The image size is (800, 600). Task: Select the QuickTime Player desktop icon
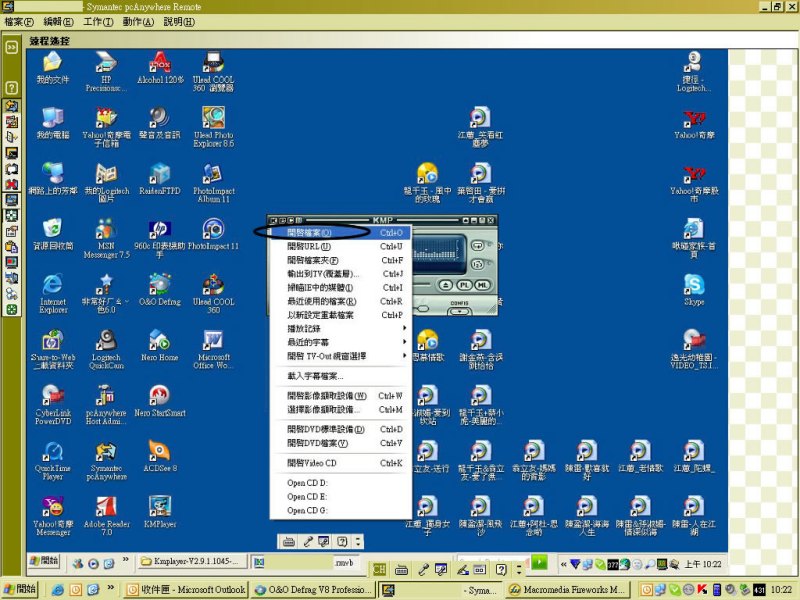53,460
